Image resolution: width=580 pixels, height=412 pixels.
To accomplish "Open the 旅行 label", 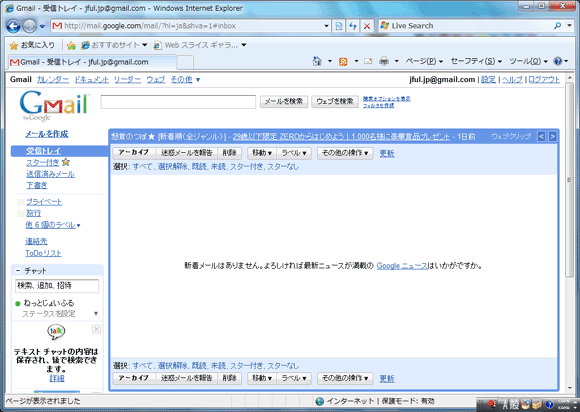I will [33, 213].
